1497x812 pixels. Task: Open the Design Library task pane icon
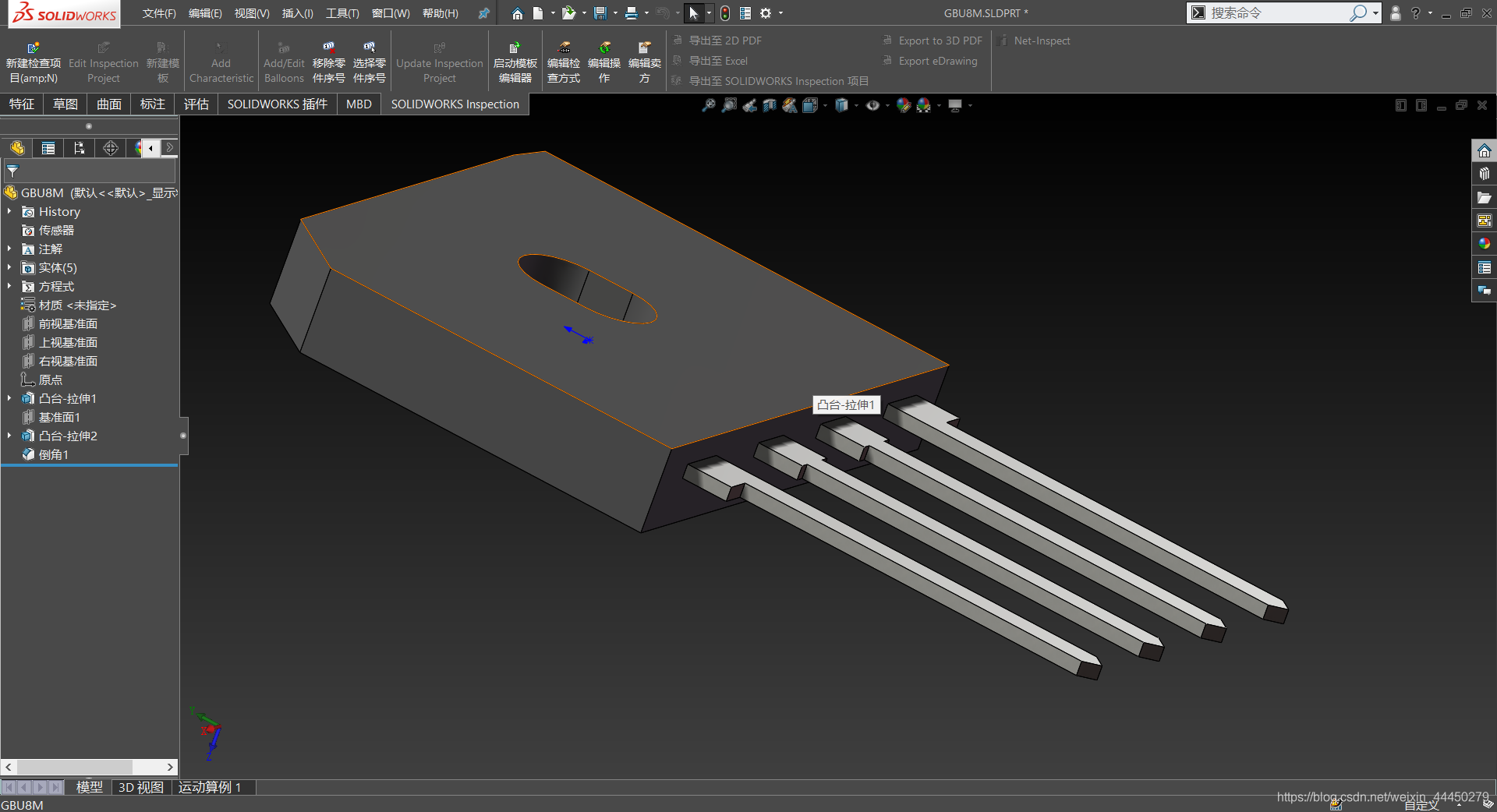pyautogui.click(x=1485, y=174)
